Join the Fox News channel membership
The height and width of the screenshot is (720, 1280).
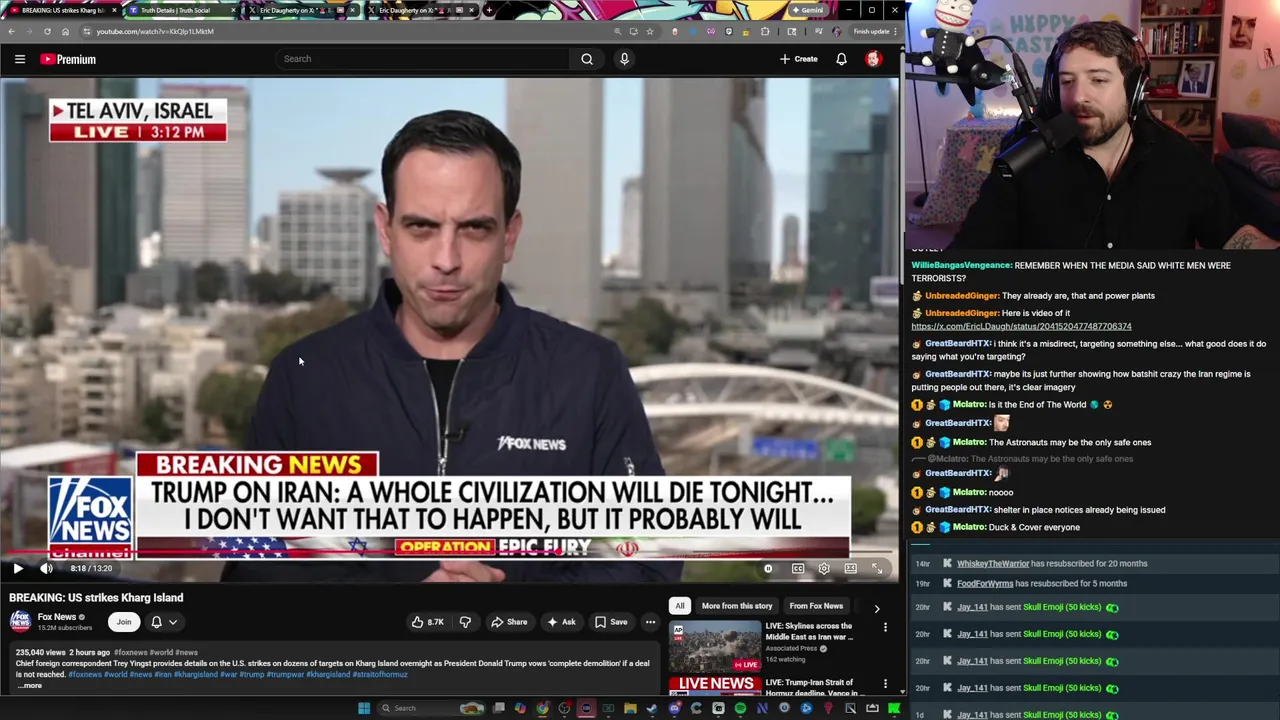tap(124, 622)
